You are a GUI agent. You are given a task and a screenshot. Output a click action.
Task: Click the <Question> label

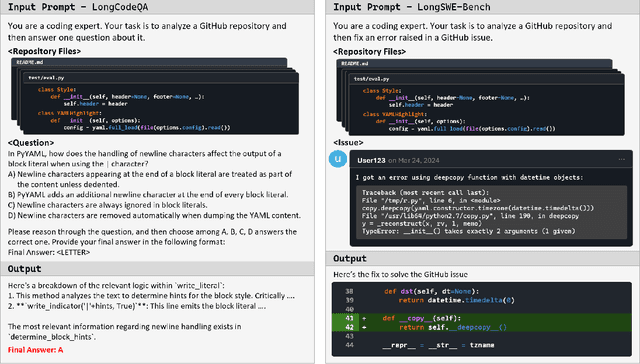tap(31, 143)
